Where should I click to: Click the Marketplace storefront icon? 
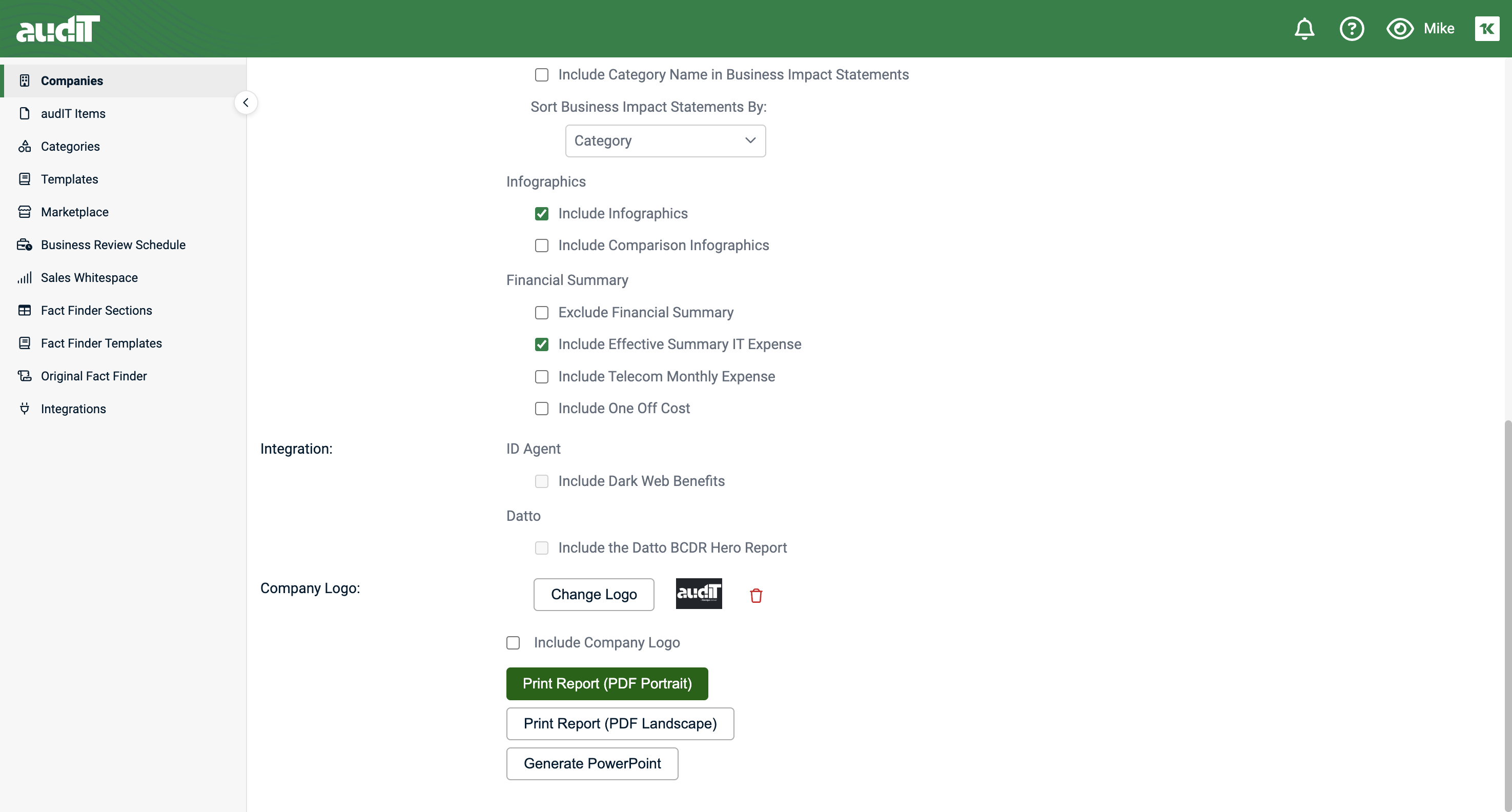point(25,212)
